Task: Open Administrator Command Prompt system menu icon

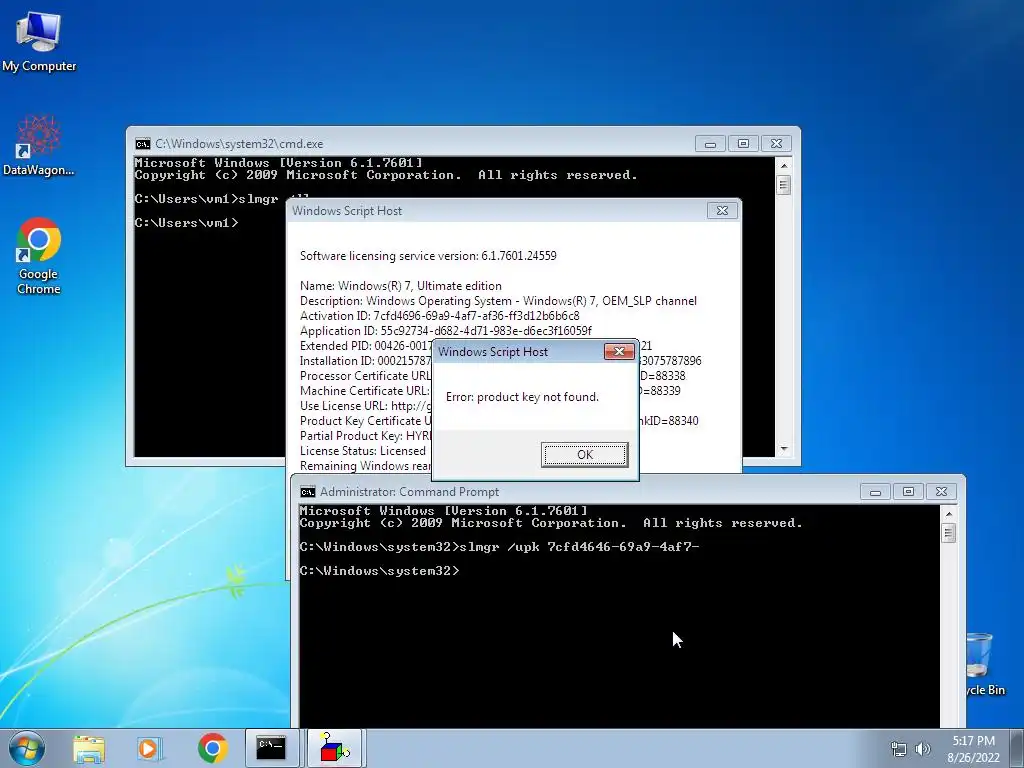Action: point(308,492)
